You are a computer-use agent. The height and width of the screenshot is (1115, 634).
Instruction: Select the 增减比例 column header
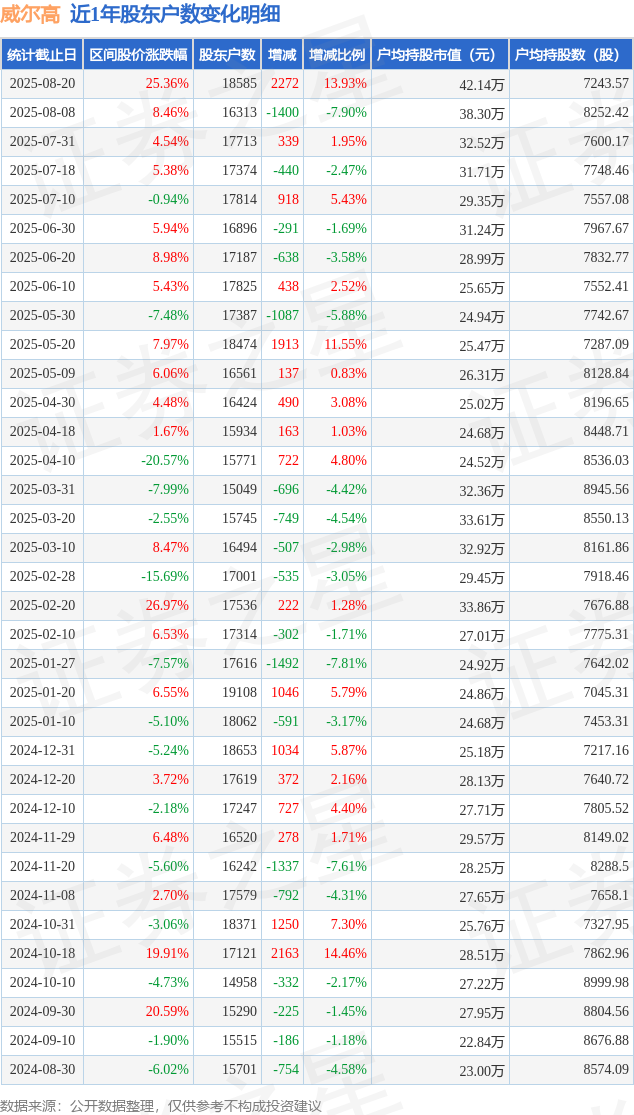point(337,55)
